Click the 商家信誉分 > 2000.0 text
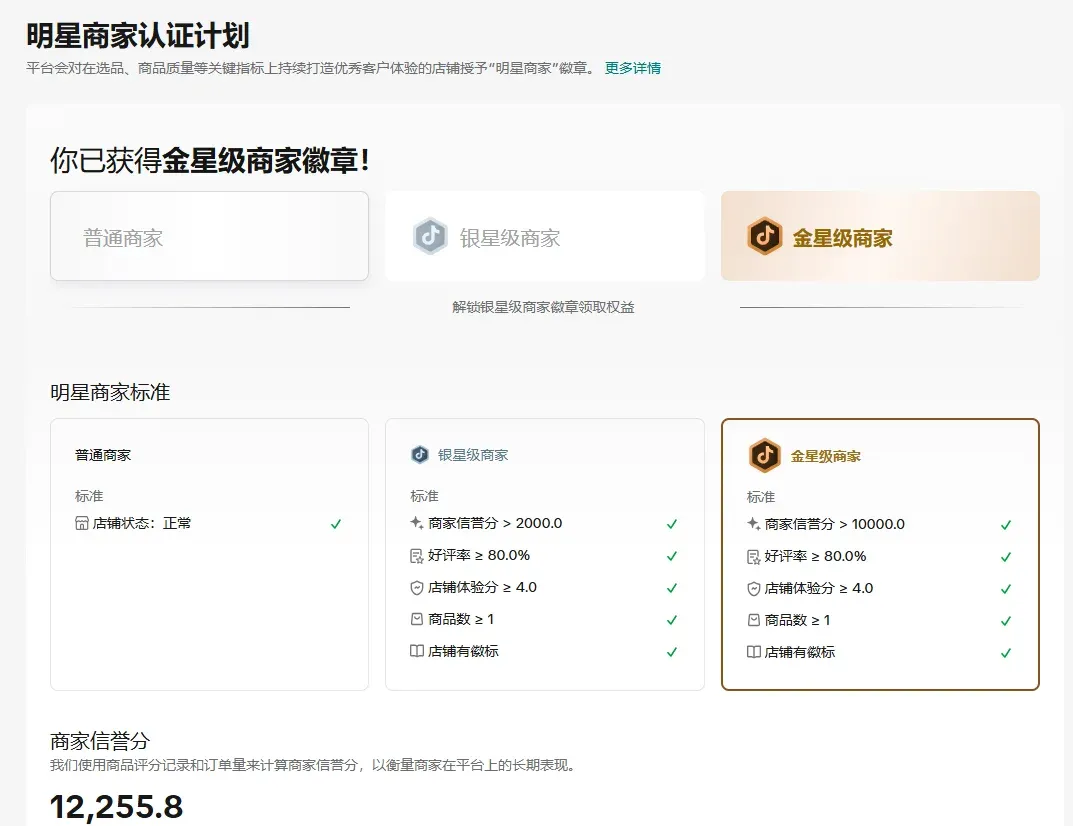Image resolution: width=1073 pixels, height=826 pixels. point(495,523)
